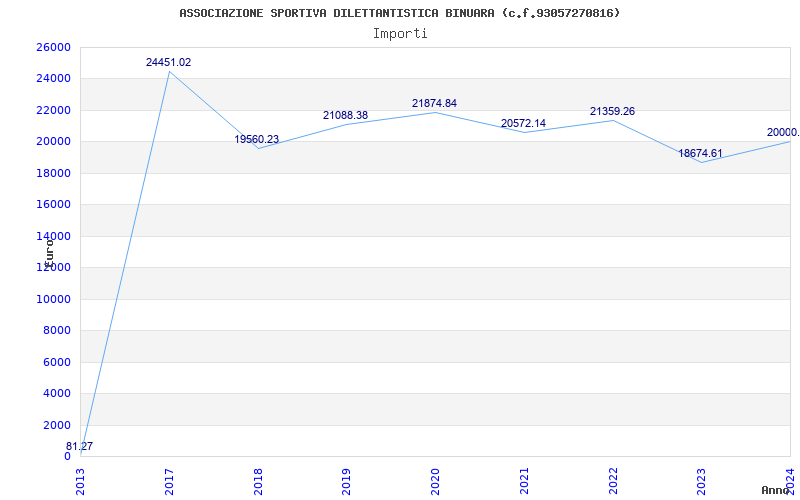Click the 24451.02 data label for 2017
800x500 pixels.
click(x=168, y=62)
